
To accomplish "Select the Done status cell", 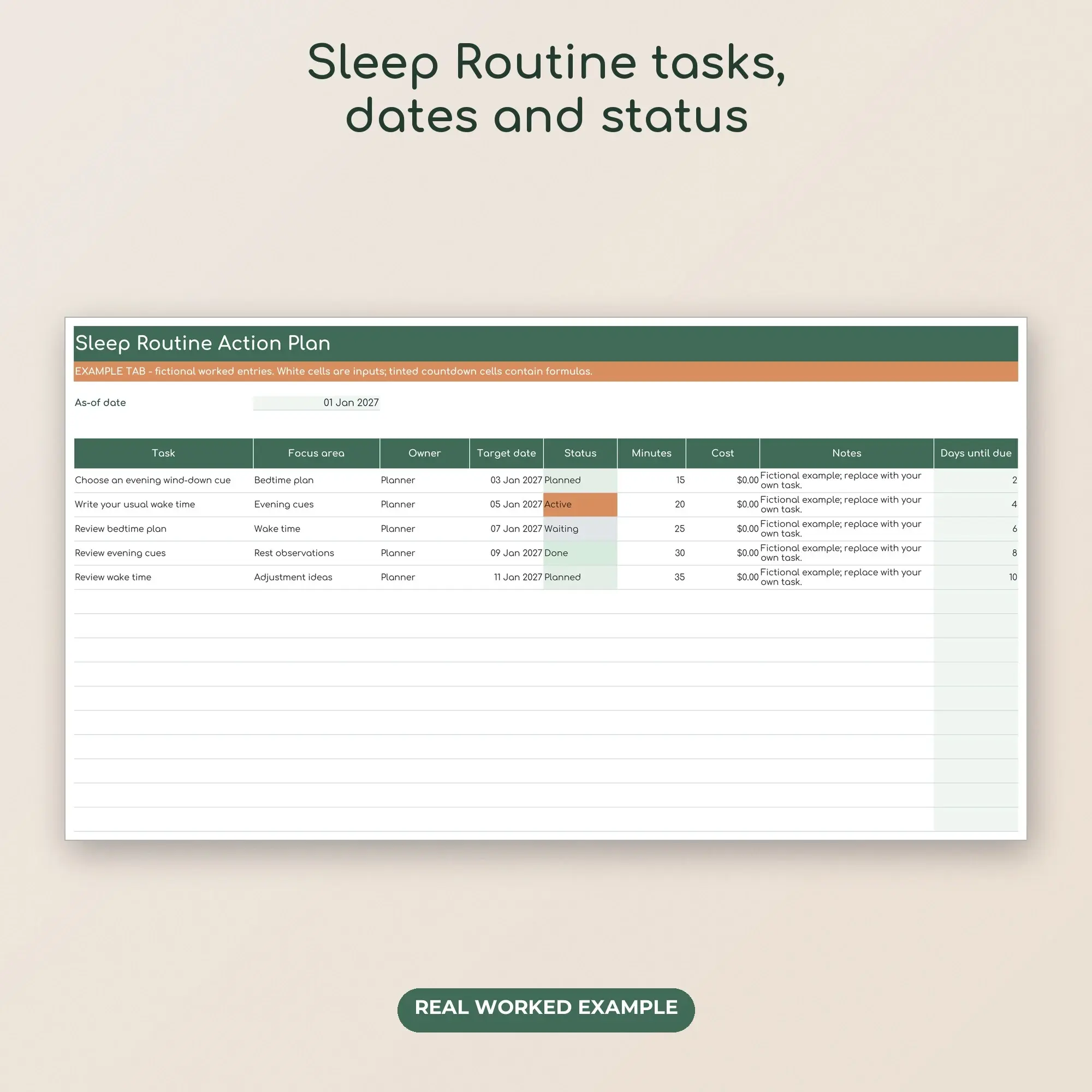I will coord(580,553).
